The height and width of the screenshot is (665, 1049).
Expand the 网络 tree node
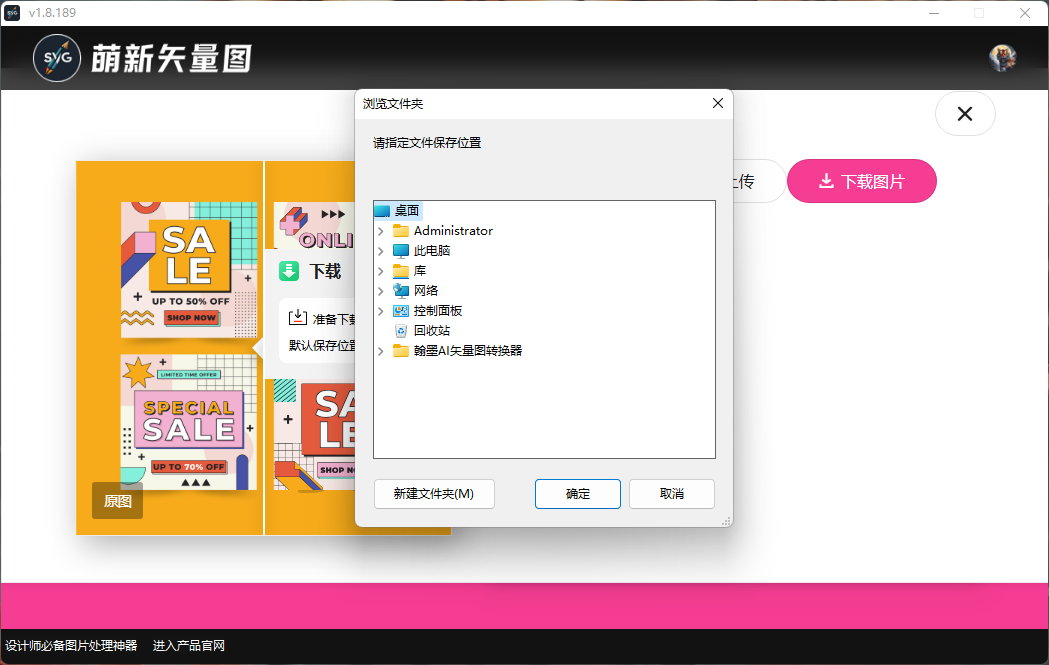pos(381,291)
